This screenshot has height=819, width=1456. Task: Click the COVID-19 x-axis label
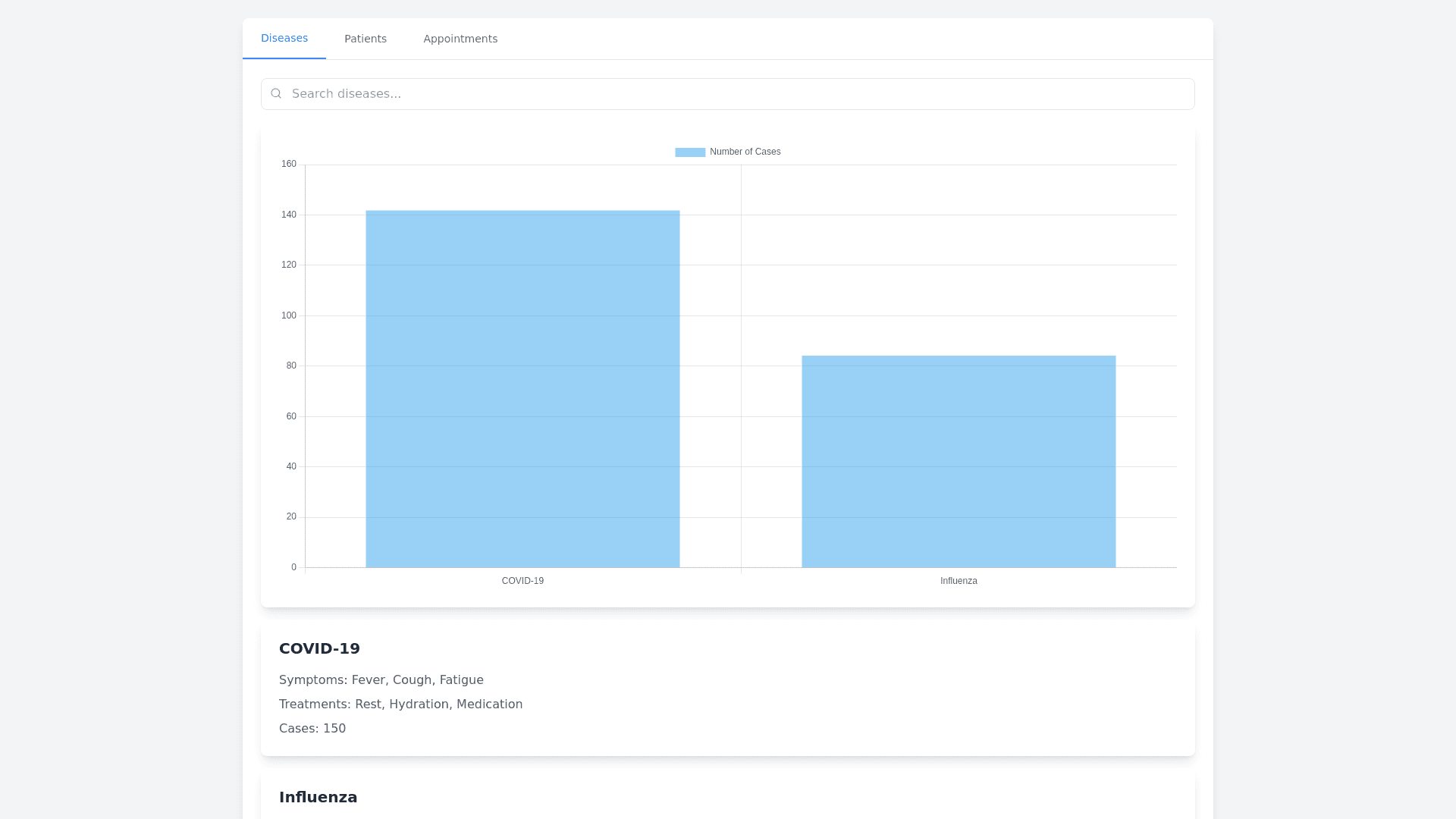point(522,581)
